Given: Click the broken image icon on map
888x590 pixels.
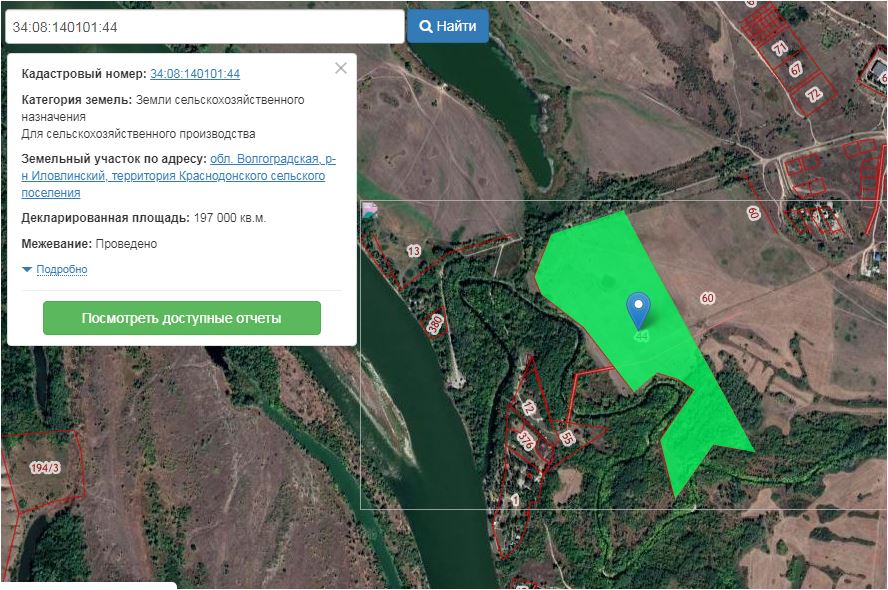Looking at the screenshot, I should [369, 209].
